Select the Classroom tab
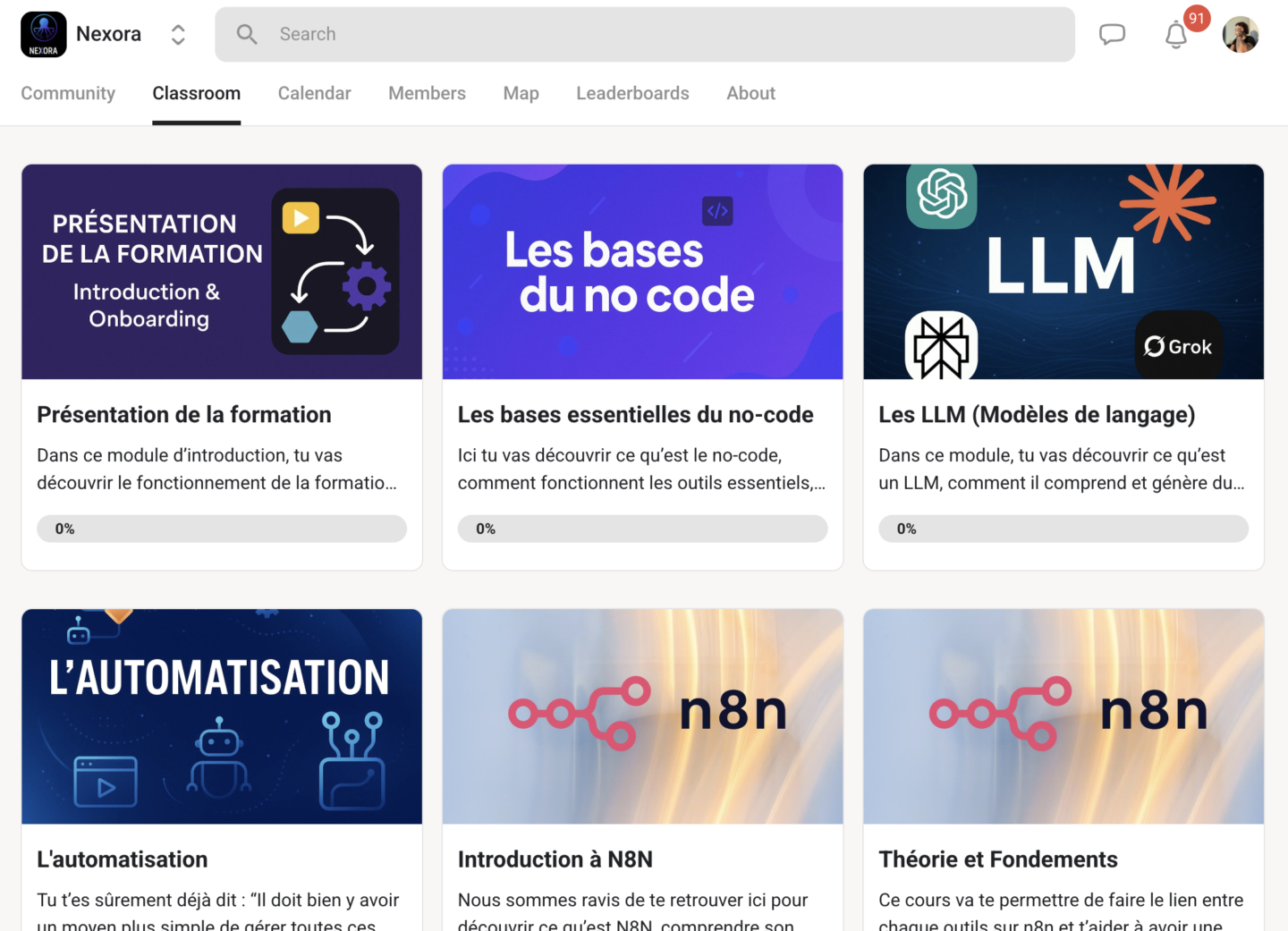This screenshot has height=931, width=1288. 197,93
